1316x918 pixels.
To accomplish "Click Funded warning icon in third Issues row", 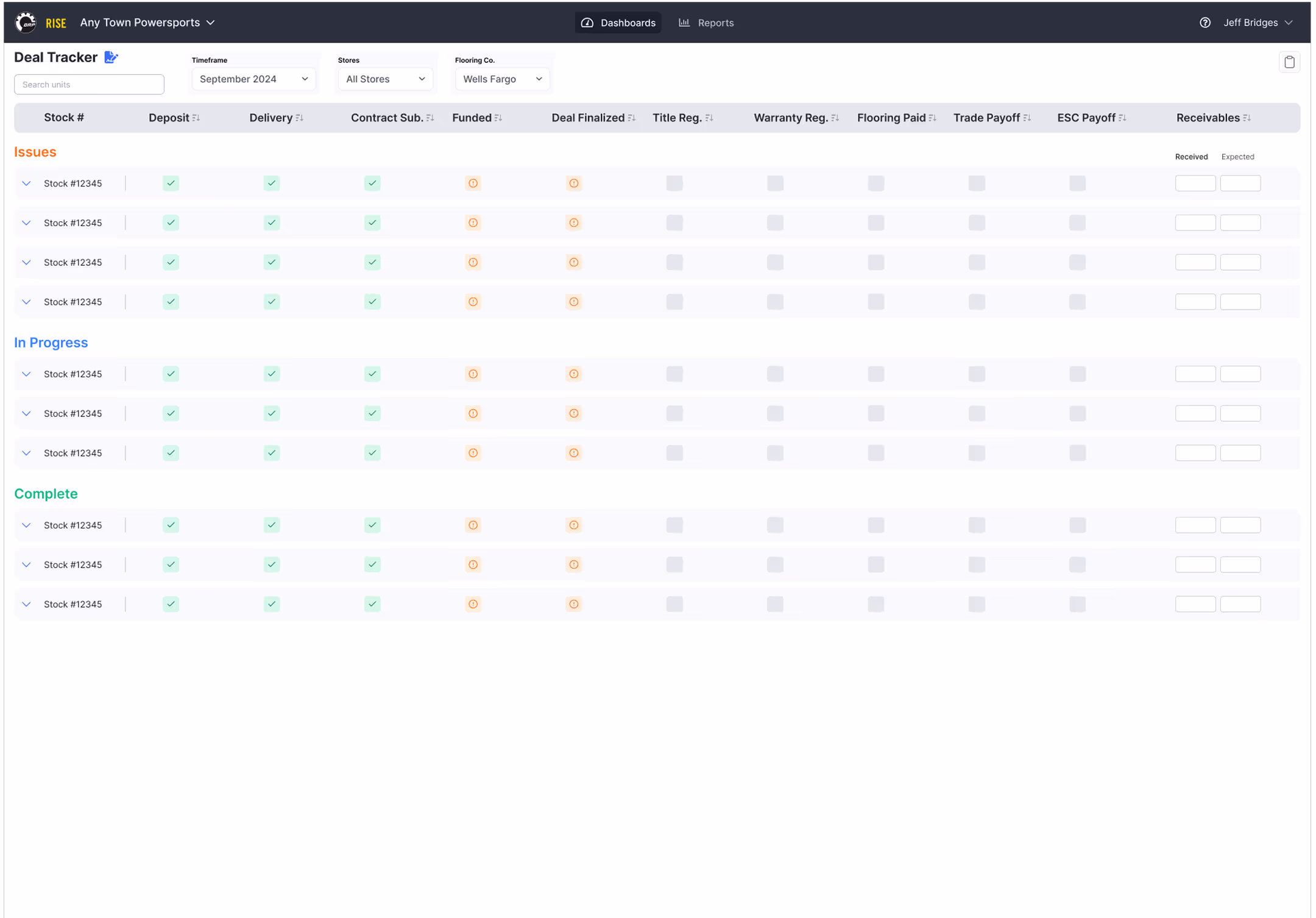I will click(x=473, y=263).
